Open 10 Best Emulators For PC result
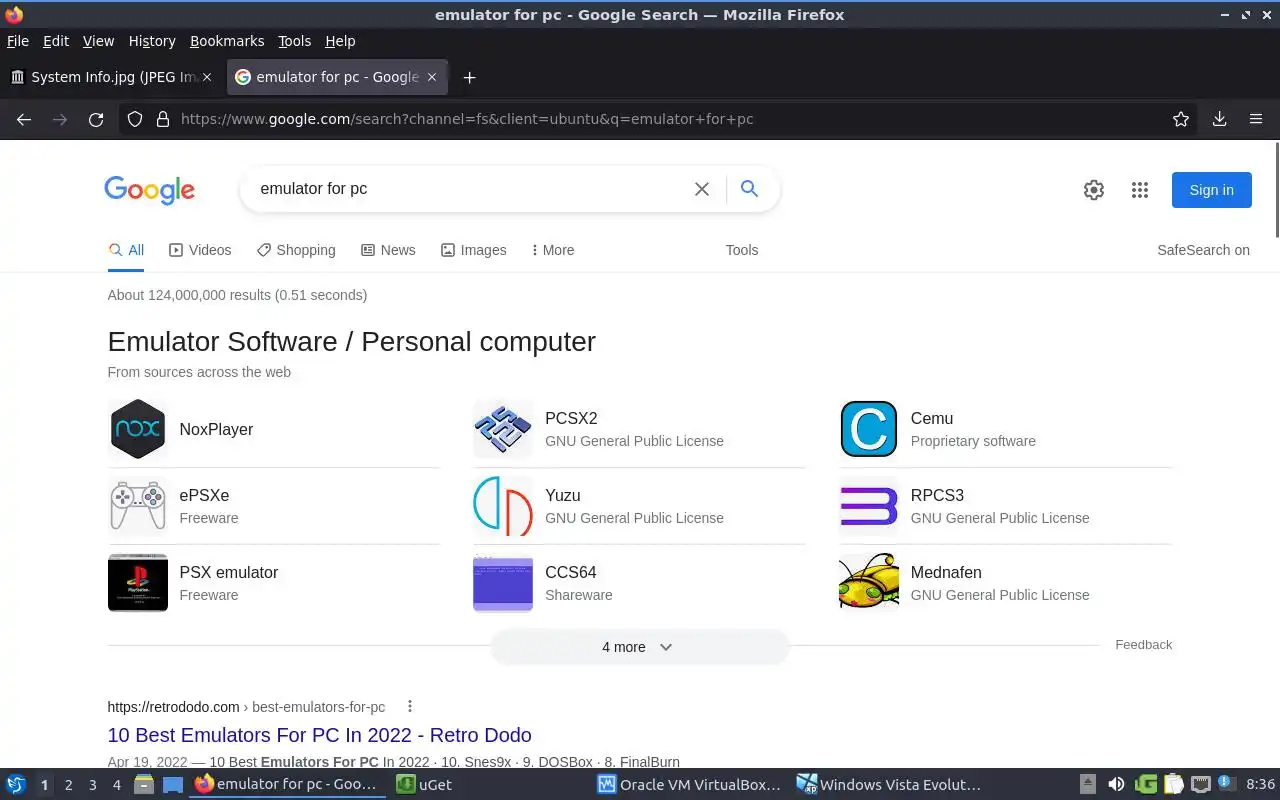 pyautogui.click(x=319, y=735)
